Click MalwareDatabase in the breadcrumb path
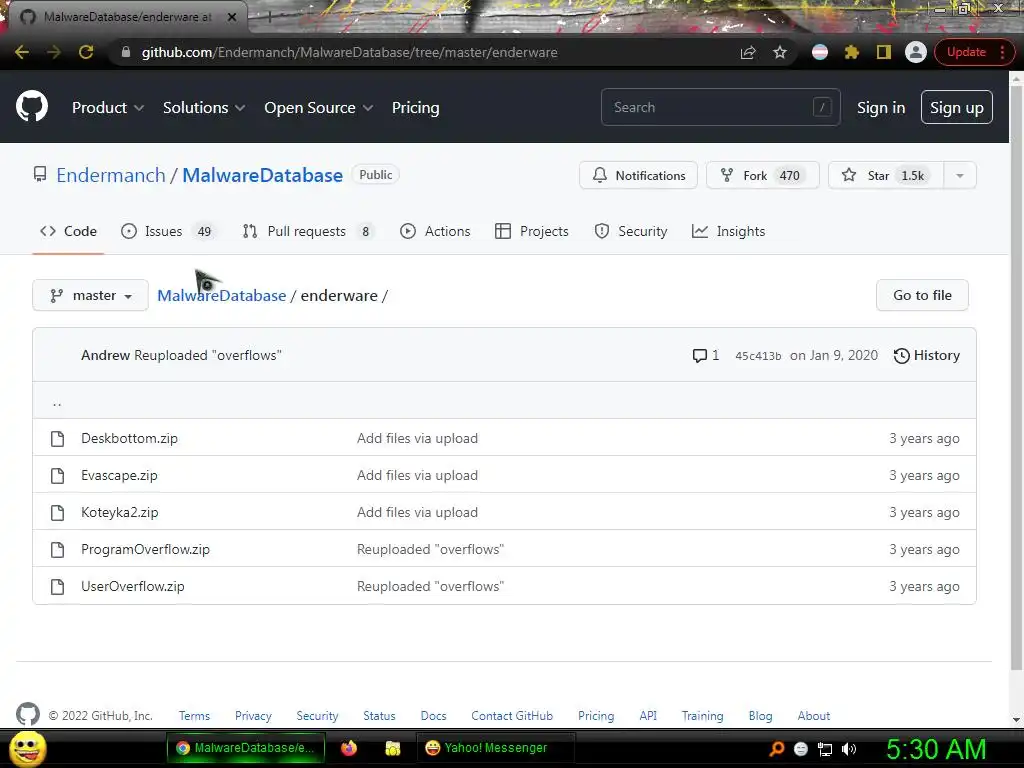 tap(221, 296)
